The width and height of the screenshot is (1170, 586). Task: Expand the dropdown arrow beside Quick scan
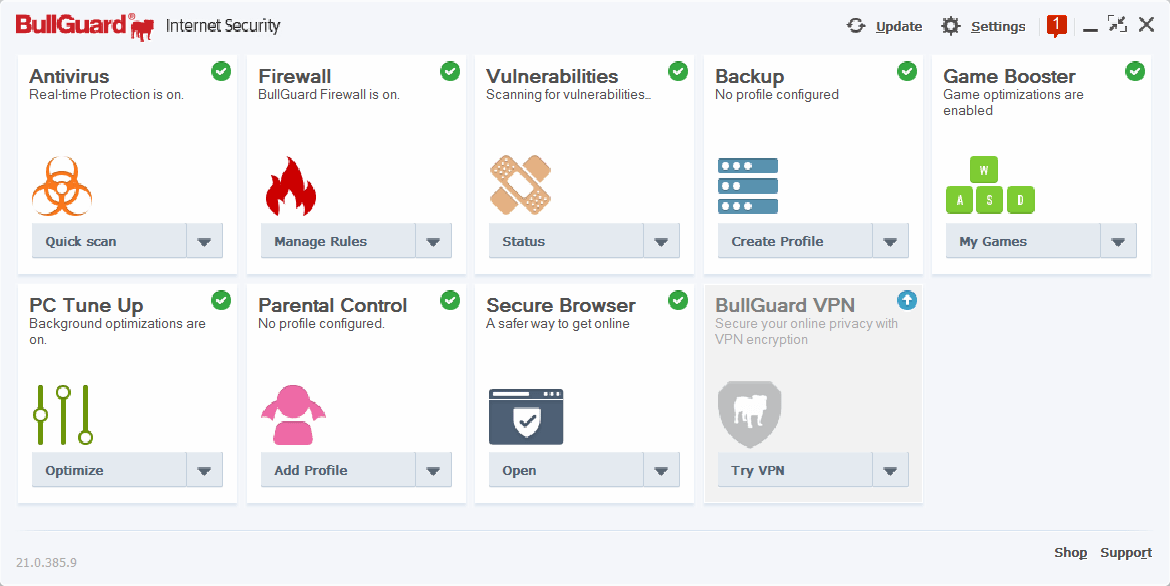pos(204,241)
